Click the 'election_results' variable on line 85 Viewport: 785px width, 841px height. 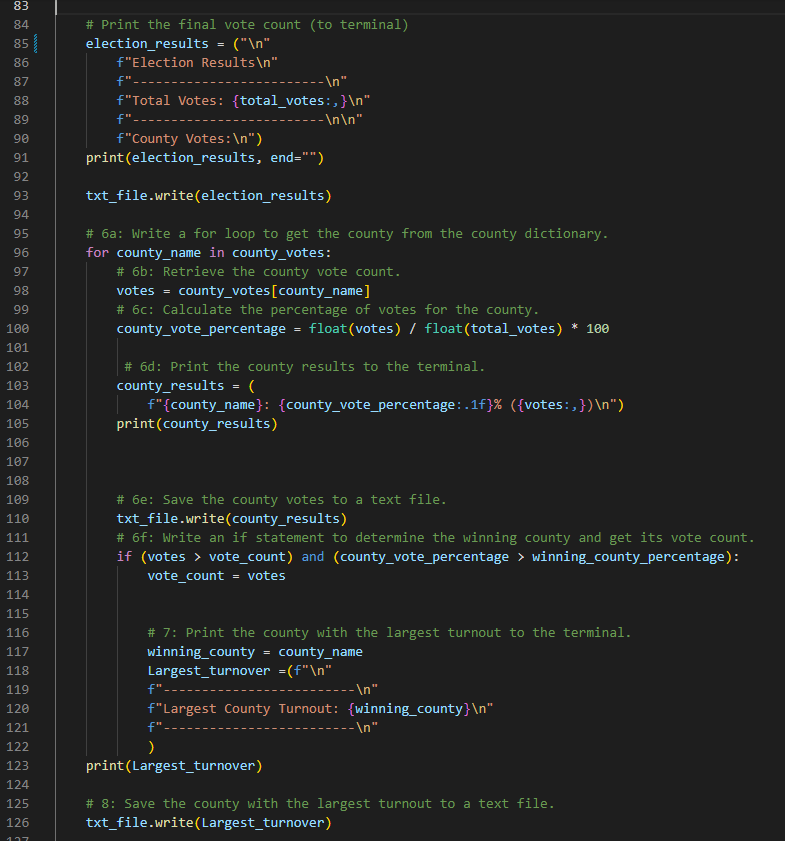point(147,44)
